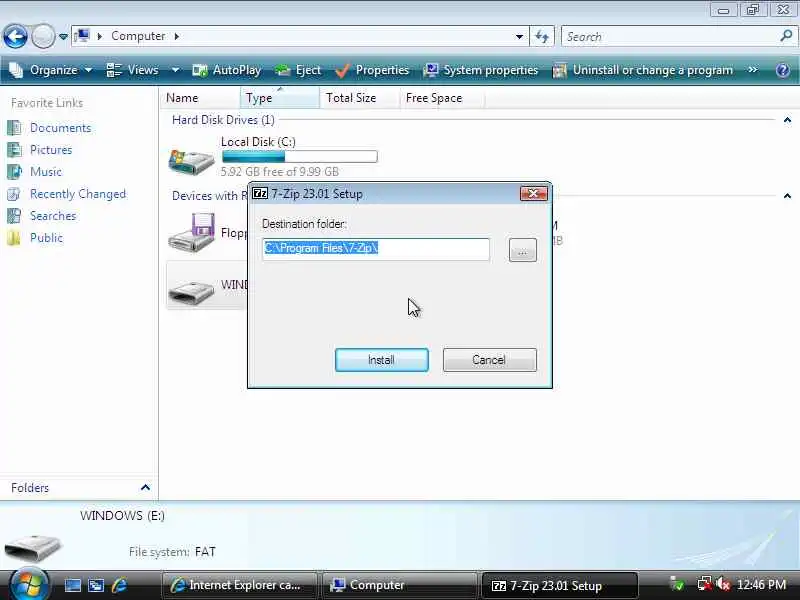The width and height of the screenshot is (800, 600).
Task: Open the browse folder button with ellipsis
Action: (522, 250)
